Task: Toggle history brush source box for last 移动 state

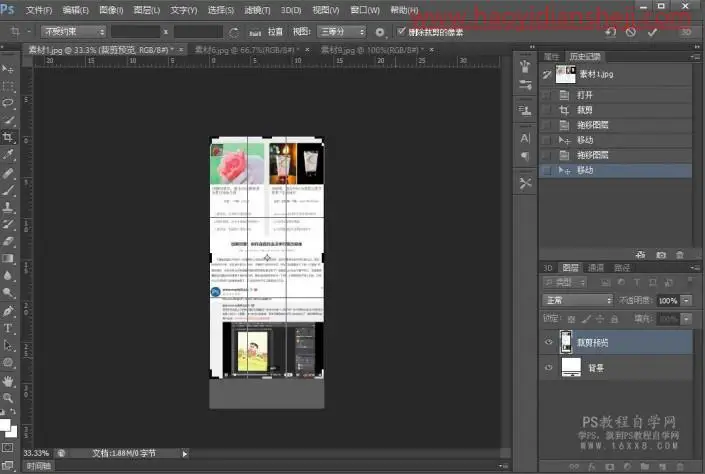Action: click(546, 170)
